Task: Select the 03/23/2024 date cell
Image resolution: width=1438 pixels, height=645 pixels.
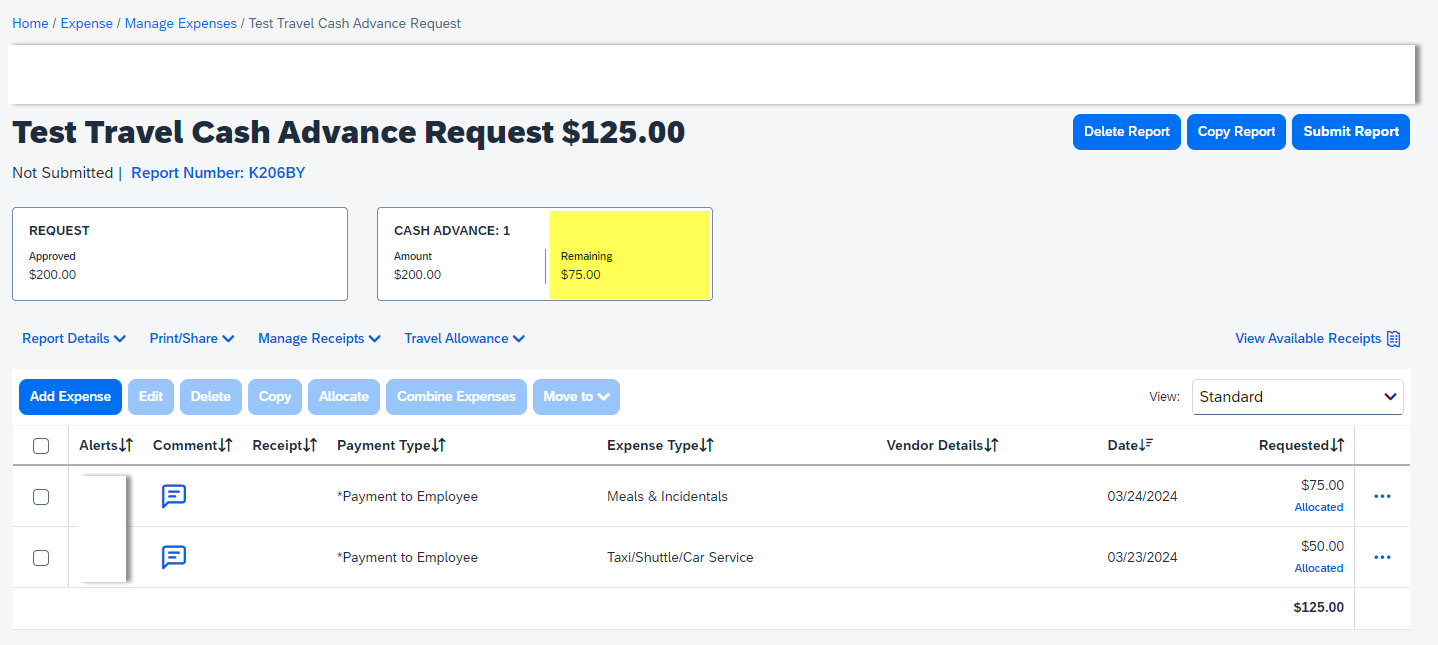Action: pyautogui.click(x=1142, y=557)
